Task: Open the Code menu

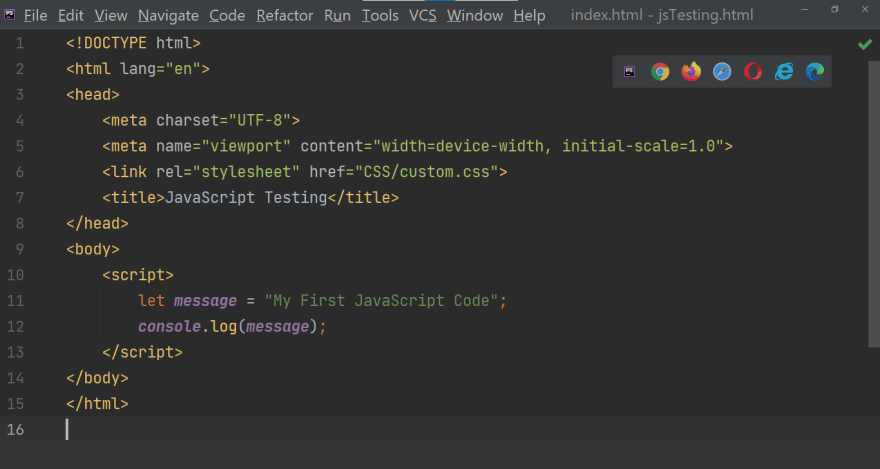Action: [227, 16]
